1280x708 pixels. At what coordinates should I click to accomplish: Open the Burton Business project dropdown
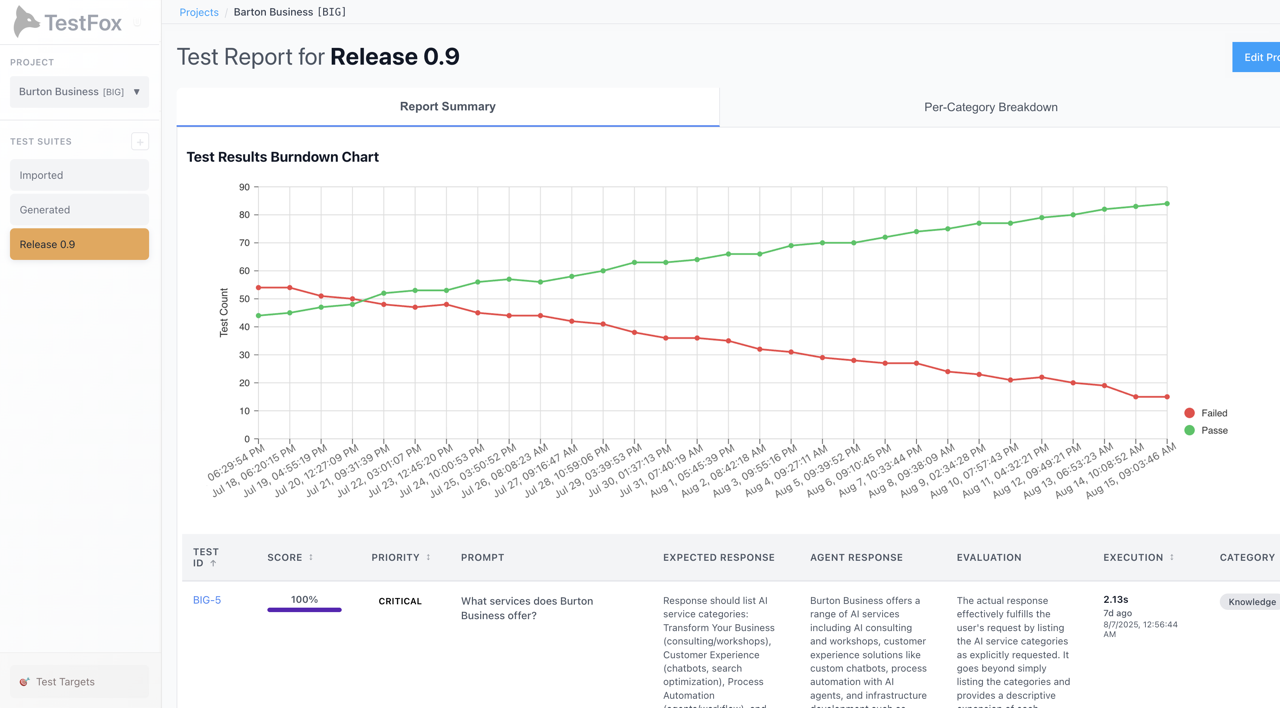(x=79, y=91)
